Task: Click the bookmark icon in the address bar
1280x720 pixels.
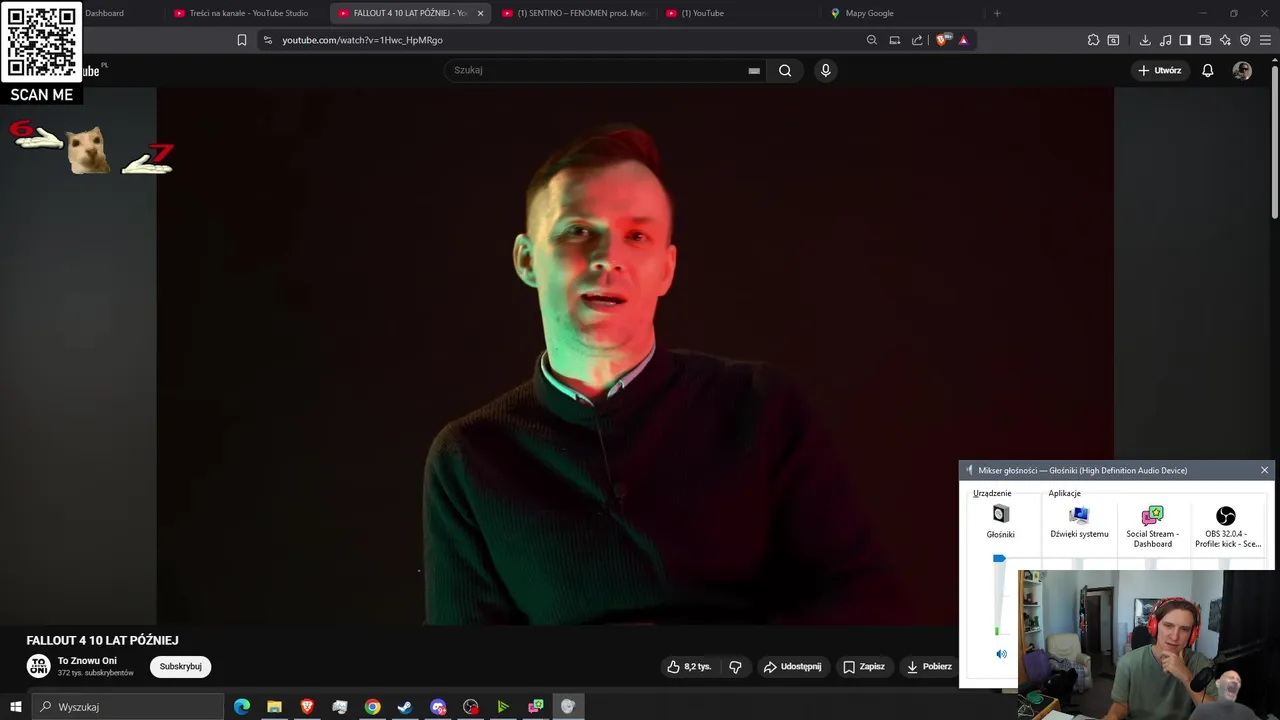Action: point(242,40)
